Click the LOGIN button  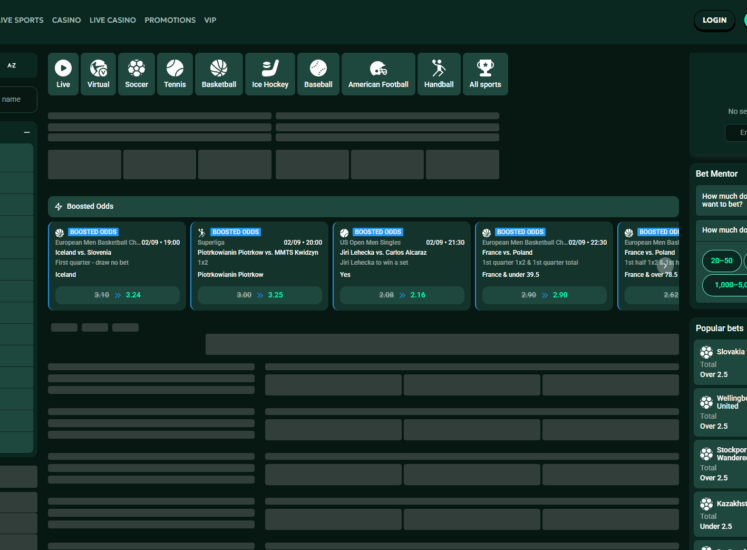pos(714,20)
